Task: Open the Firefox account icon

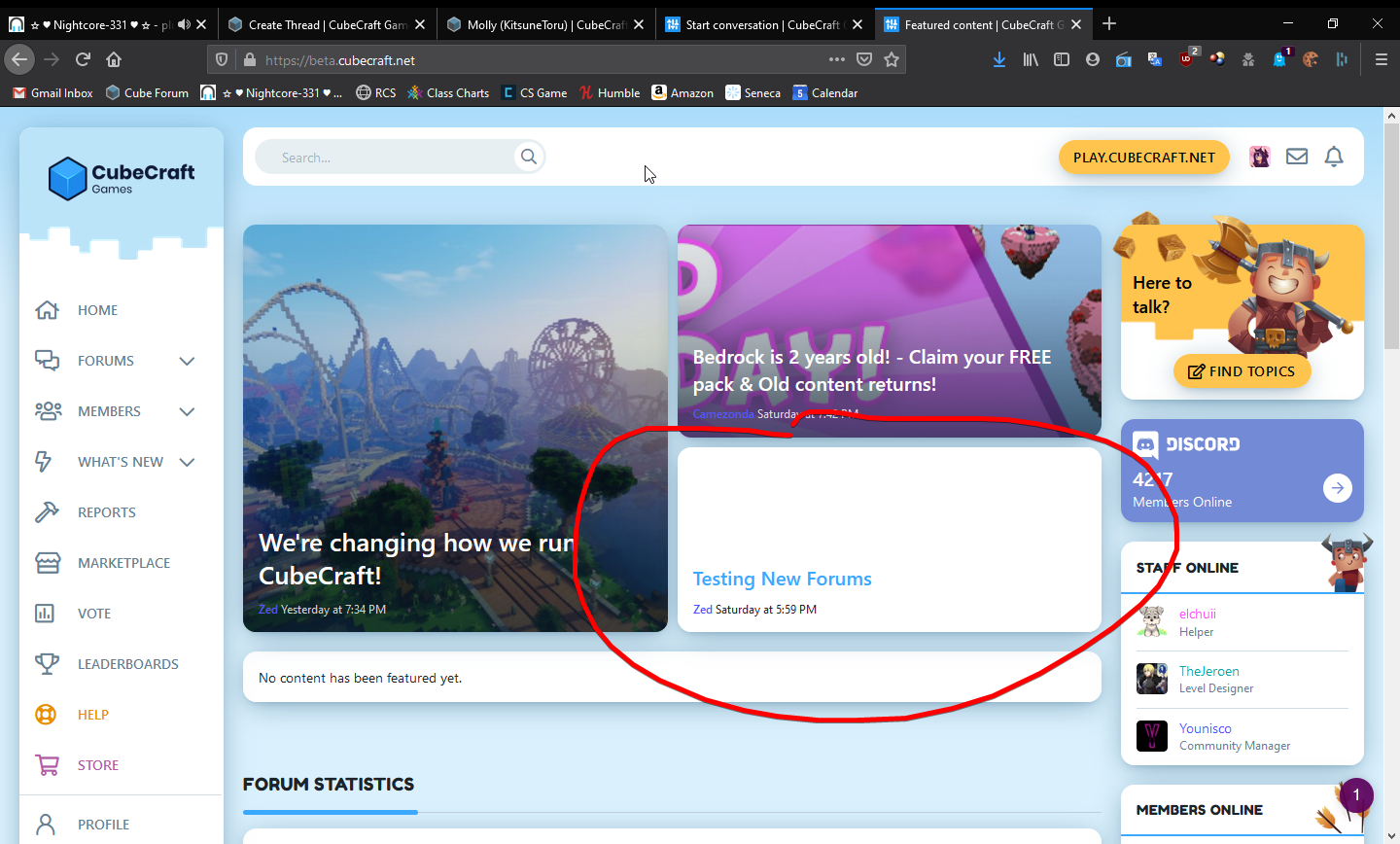Action: click(1093, 59)
